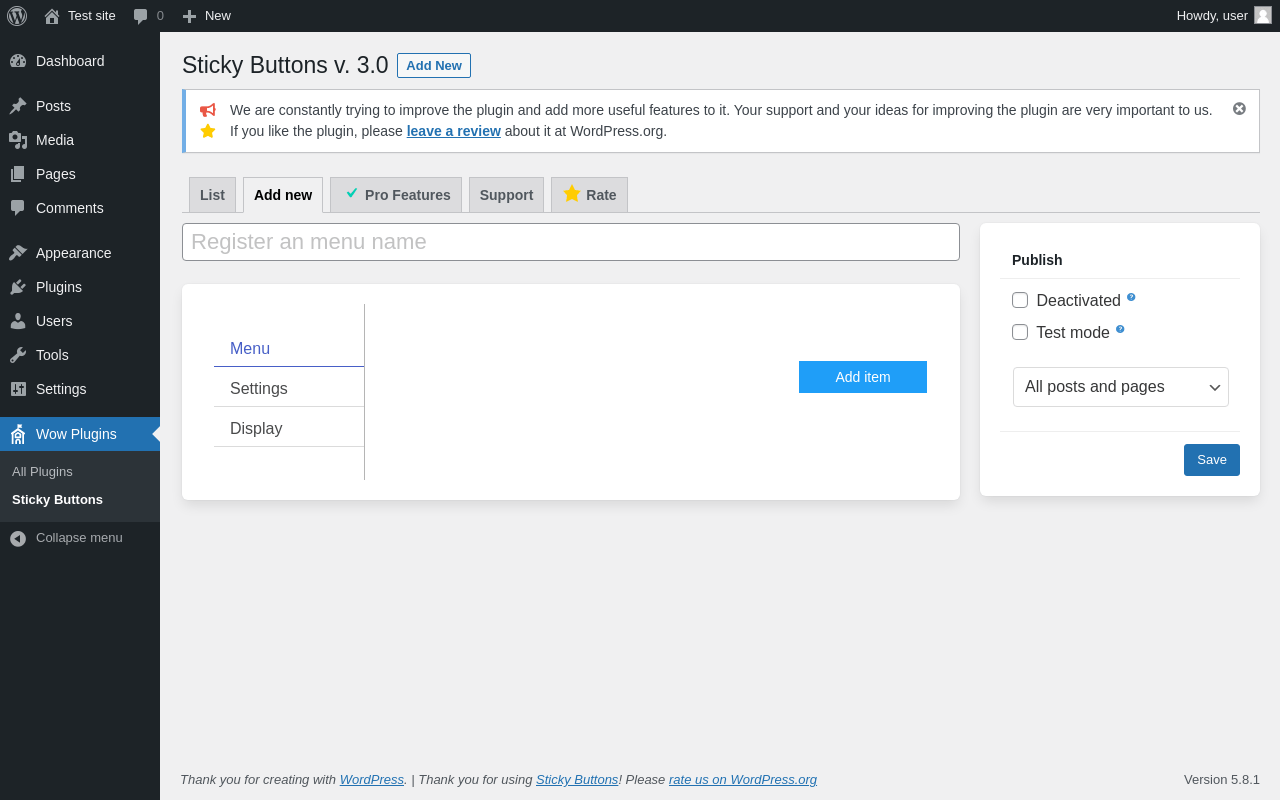Click the plus icon beside New
This screenshot has height=800, width=1280.
[189, 16]
